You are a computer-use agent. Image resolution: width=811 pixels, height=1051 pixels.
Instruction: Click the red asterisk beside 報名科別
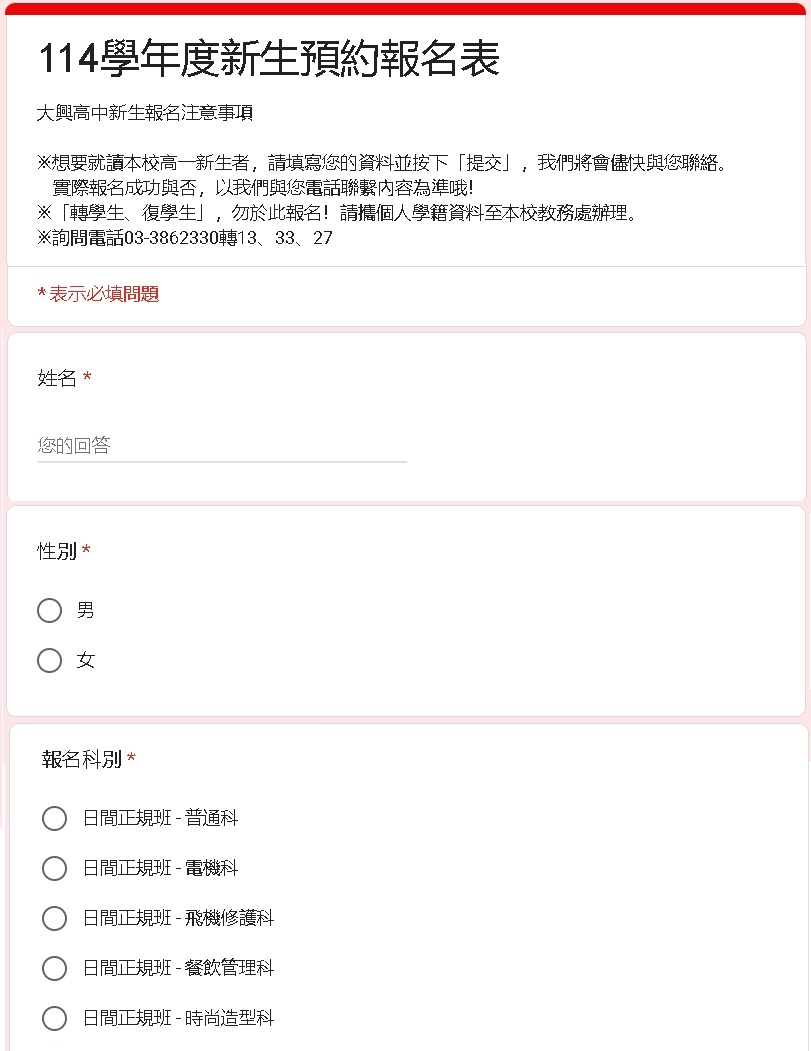(131, 759)
